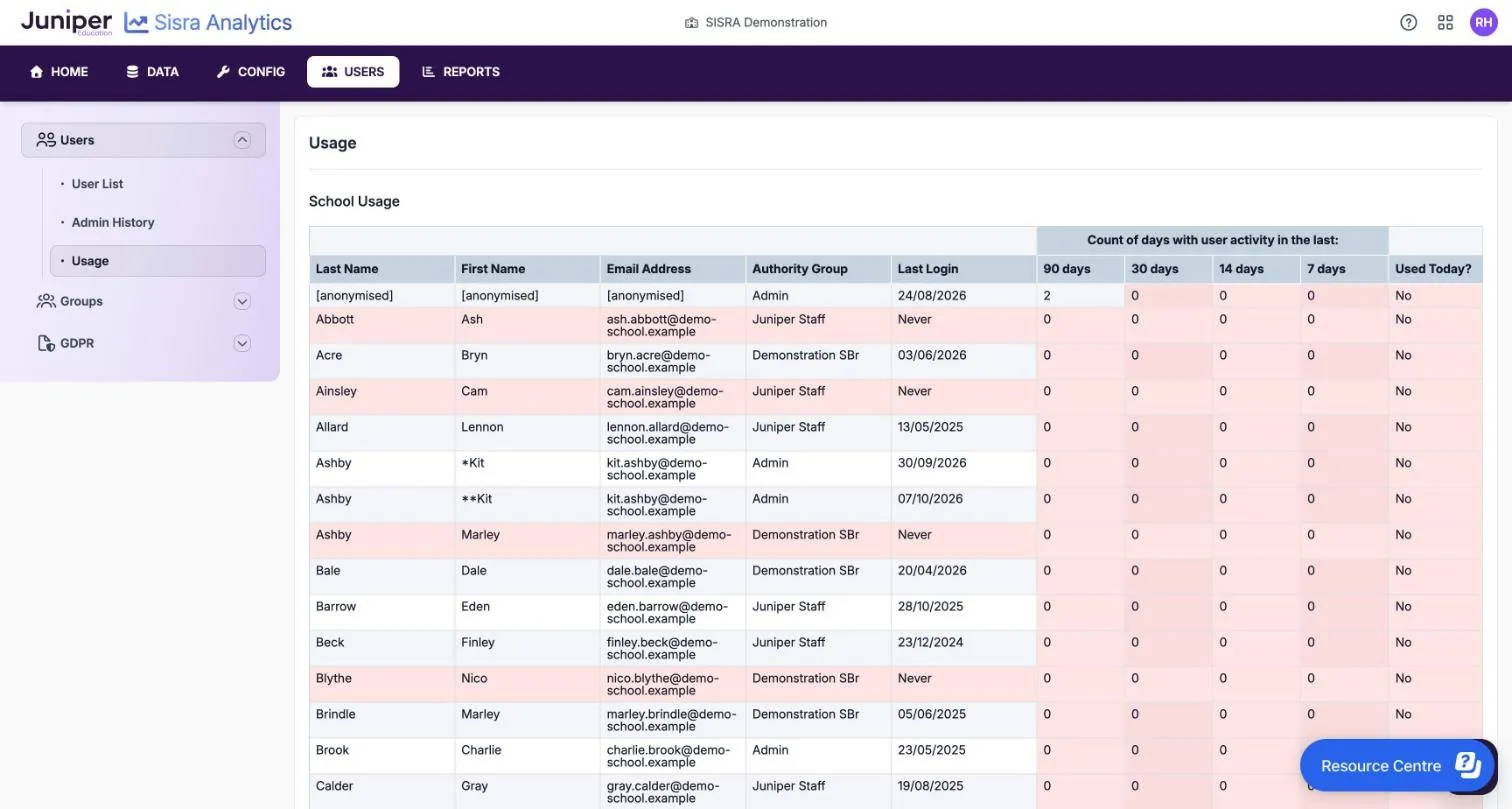Click the Resource Centre chat icon
Image resolution: width=1512 pixels, height=809 pixels.
tap(1467, 765)
